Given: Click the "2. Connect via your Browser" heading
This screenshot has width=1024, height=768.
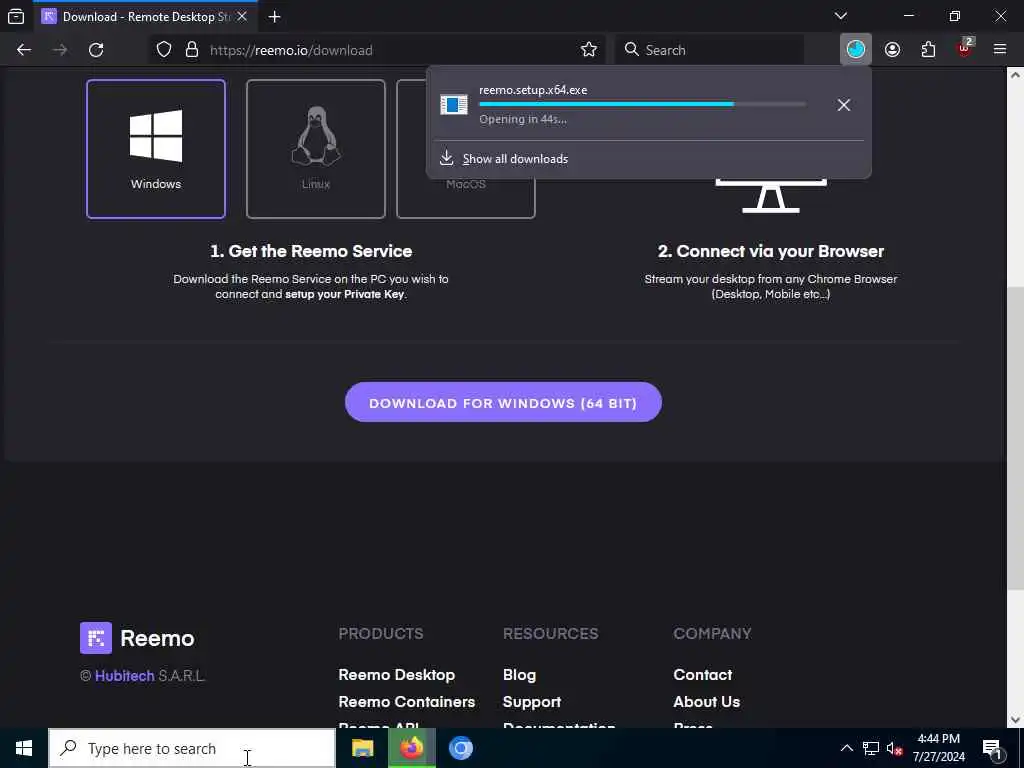Looking at the screenshot, I should [771, 251].
